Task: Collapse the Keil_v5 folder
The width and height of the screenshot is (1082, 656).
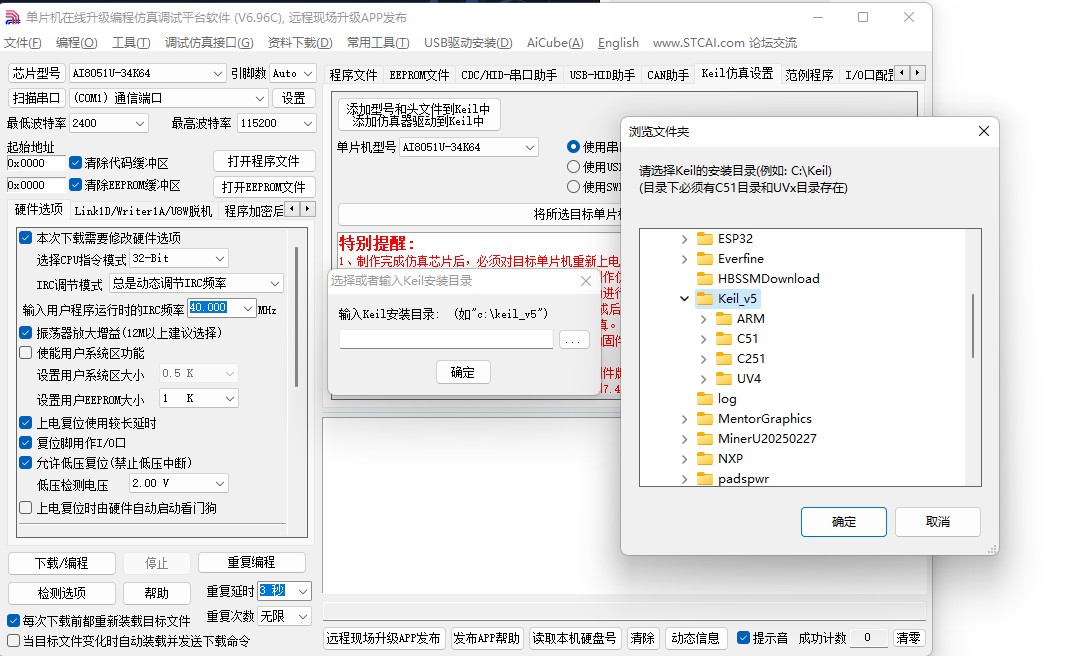Action: 684,298
